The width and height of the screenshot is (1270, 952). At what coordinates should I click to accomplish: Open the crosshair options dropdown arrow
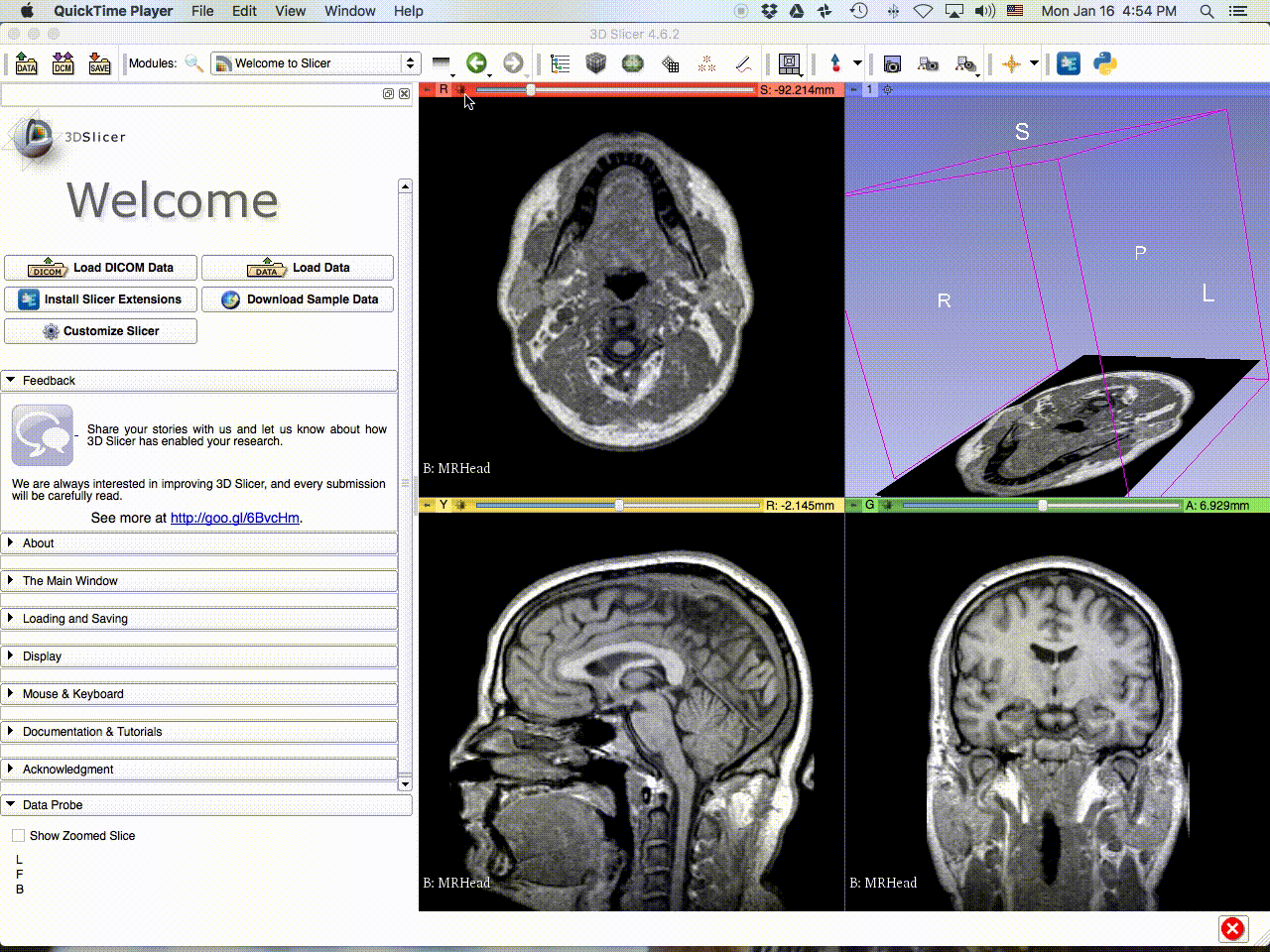[1034, 63]
